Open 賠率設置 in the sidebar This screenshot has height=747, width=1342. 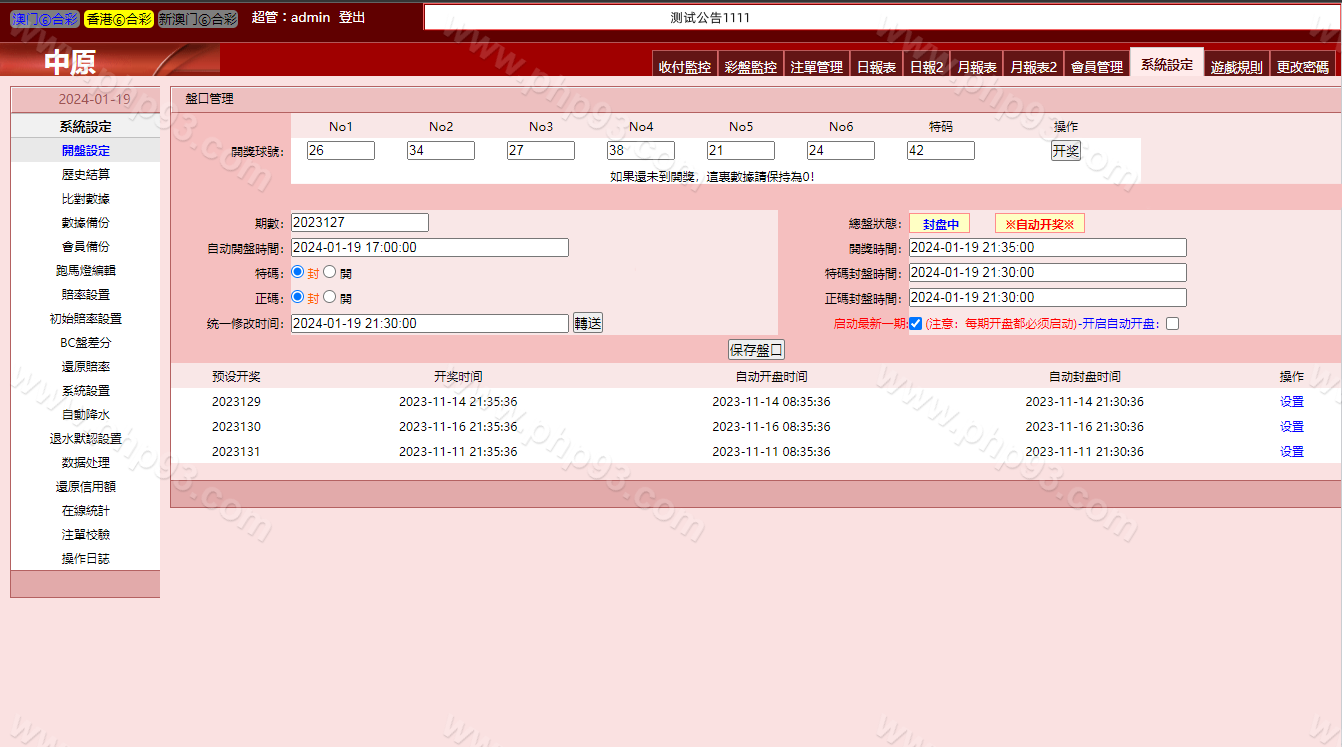(85, 295)
